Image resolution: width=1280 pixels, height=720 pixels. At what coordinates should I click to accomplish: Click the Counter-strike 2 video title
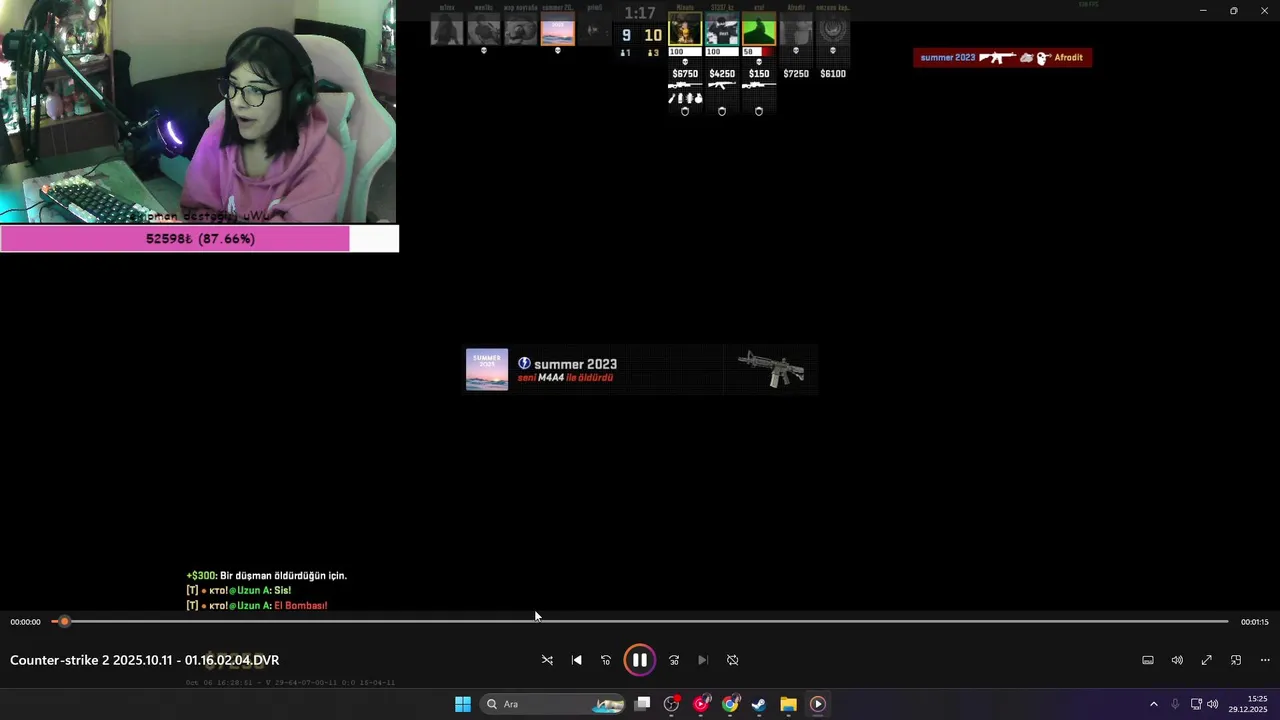click(145, 660)
